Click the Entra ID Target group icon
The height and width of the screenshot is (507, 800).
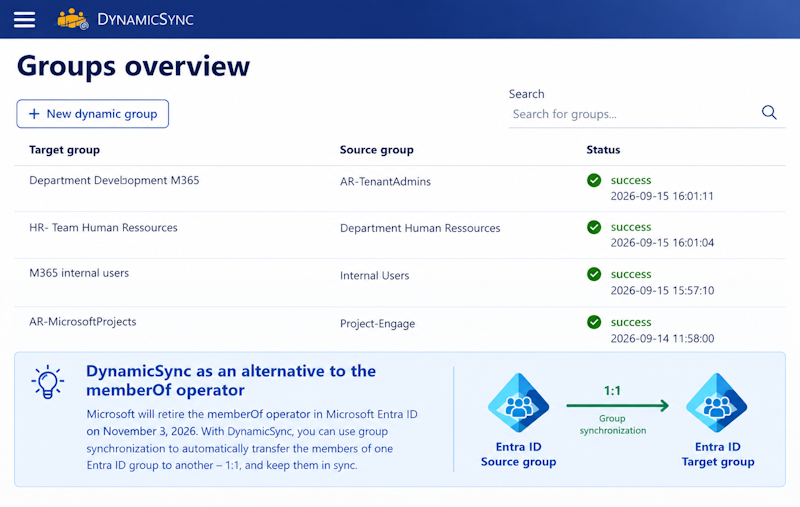717,403
